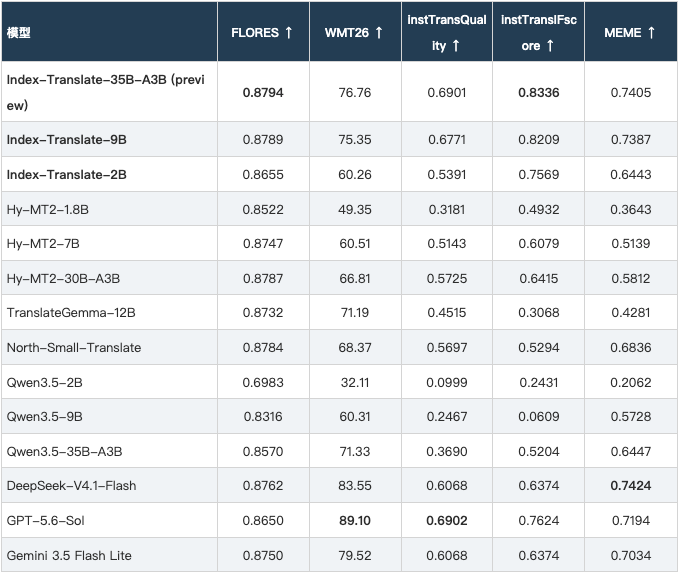
Task: Click bold WMT26 value 89.10
Action: (355, 520)
